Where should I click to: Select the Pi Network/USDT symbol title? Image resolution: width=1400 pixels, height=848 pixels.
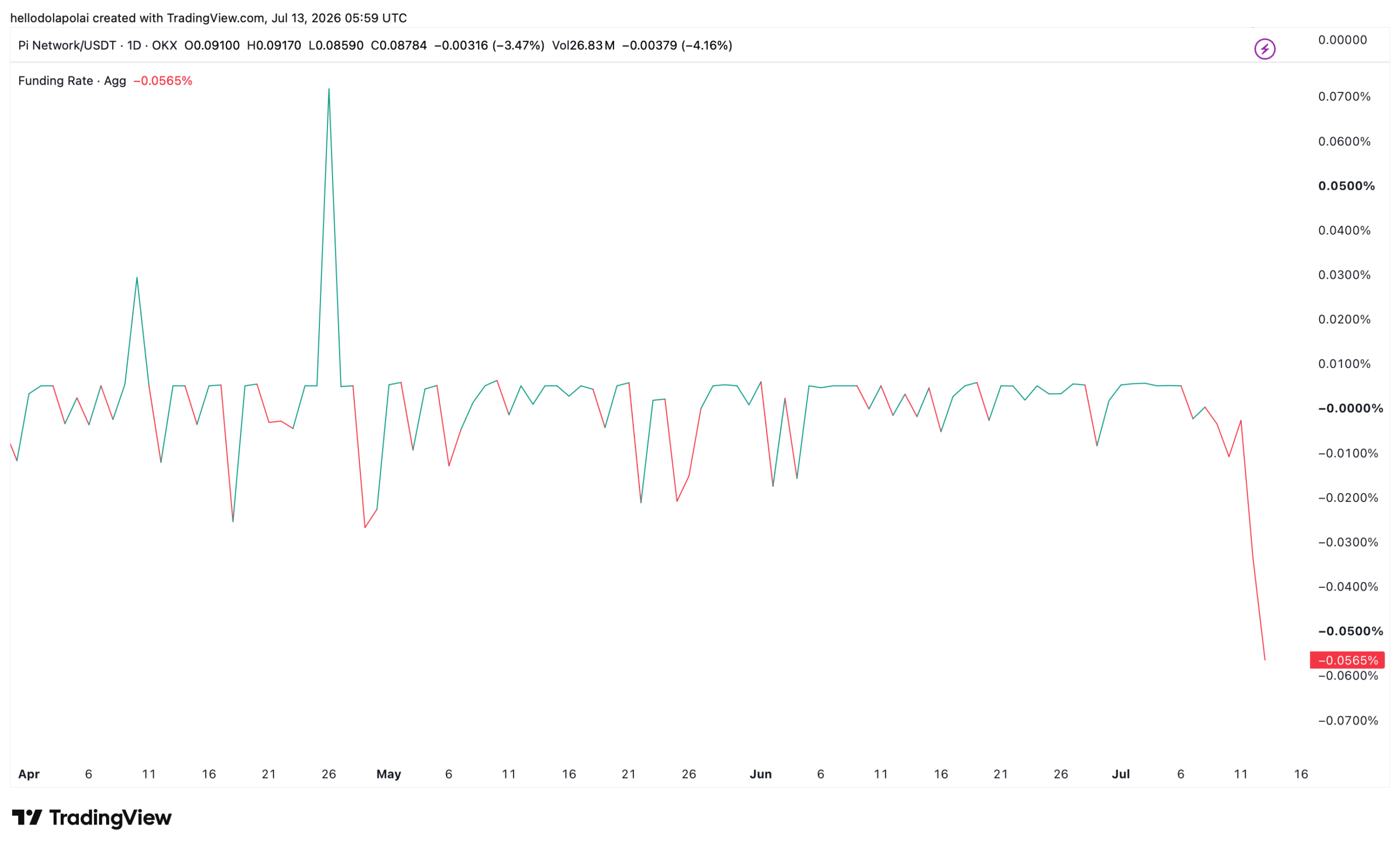click(67, 45)
